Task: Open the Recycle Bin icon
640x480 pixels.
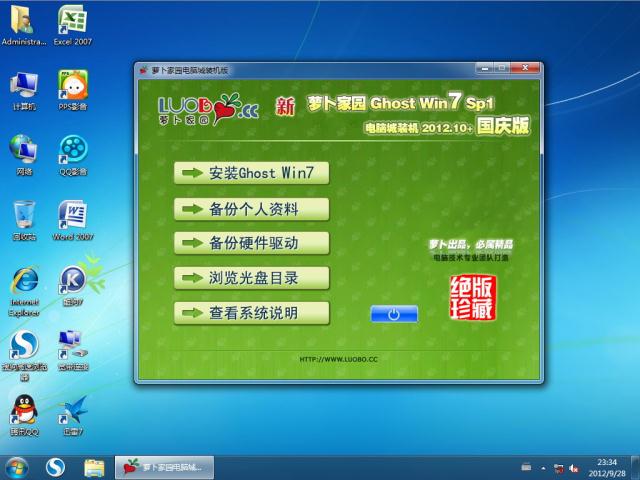Action: point(24,220)
